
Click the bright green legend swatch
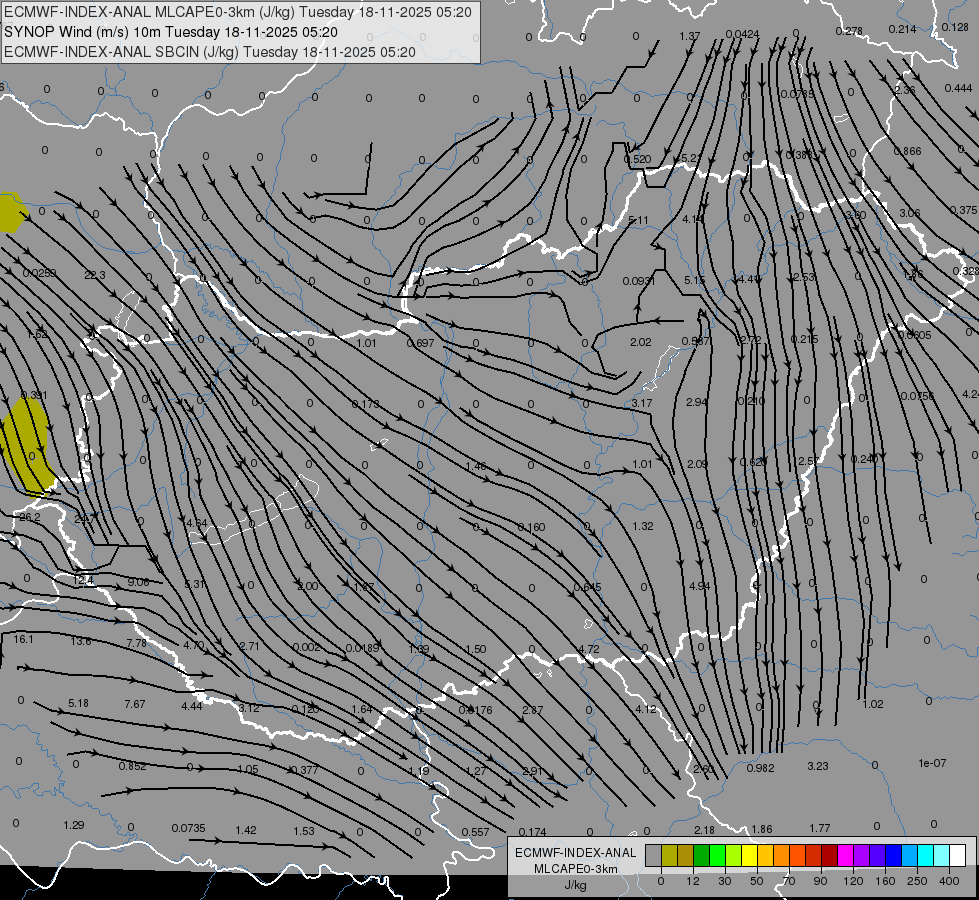click(x=717, y=855)
